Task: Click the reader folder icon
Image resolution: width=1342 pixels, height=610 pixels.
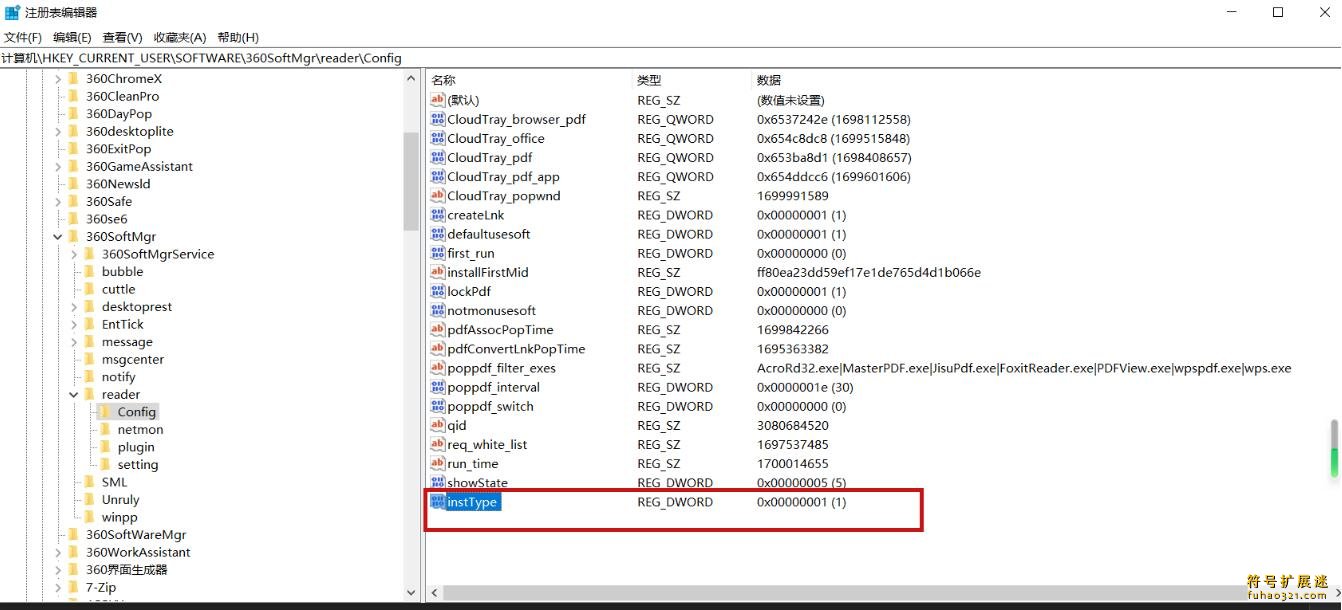Action: point(89,394)
